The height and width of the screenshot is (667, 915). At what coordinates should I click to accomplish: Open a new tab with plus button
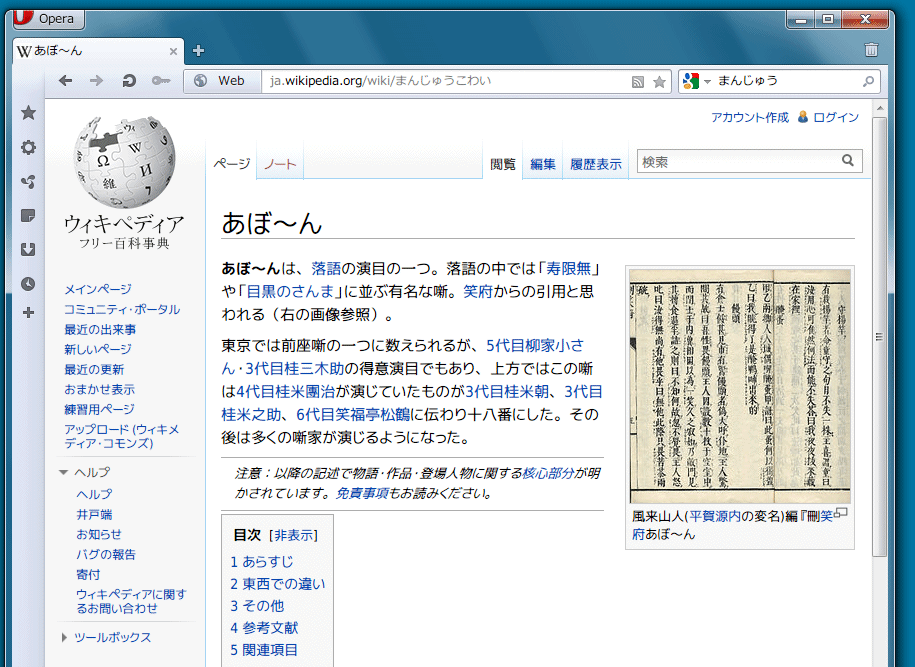click(x=198, y=51)
